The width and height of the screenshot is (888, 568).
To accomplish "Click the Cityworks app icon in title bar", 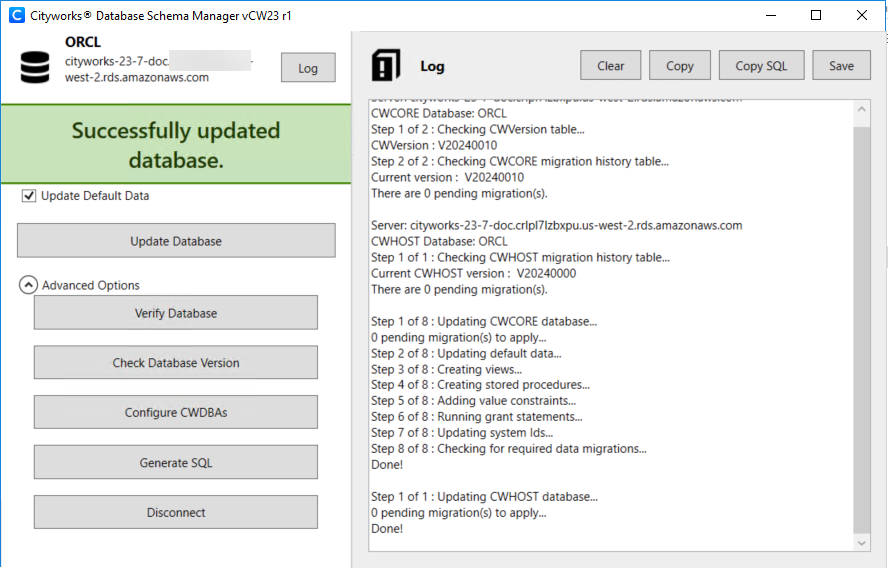I will coord(16,15).
